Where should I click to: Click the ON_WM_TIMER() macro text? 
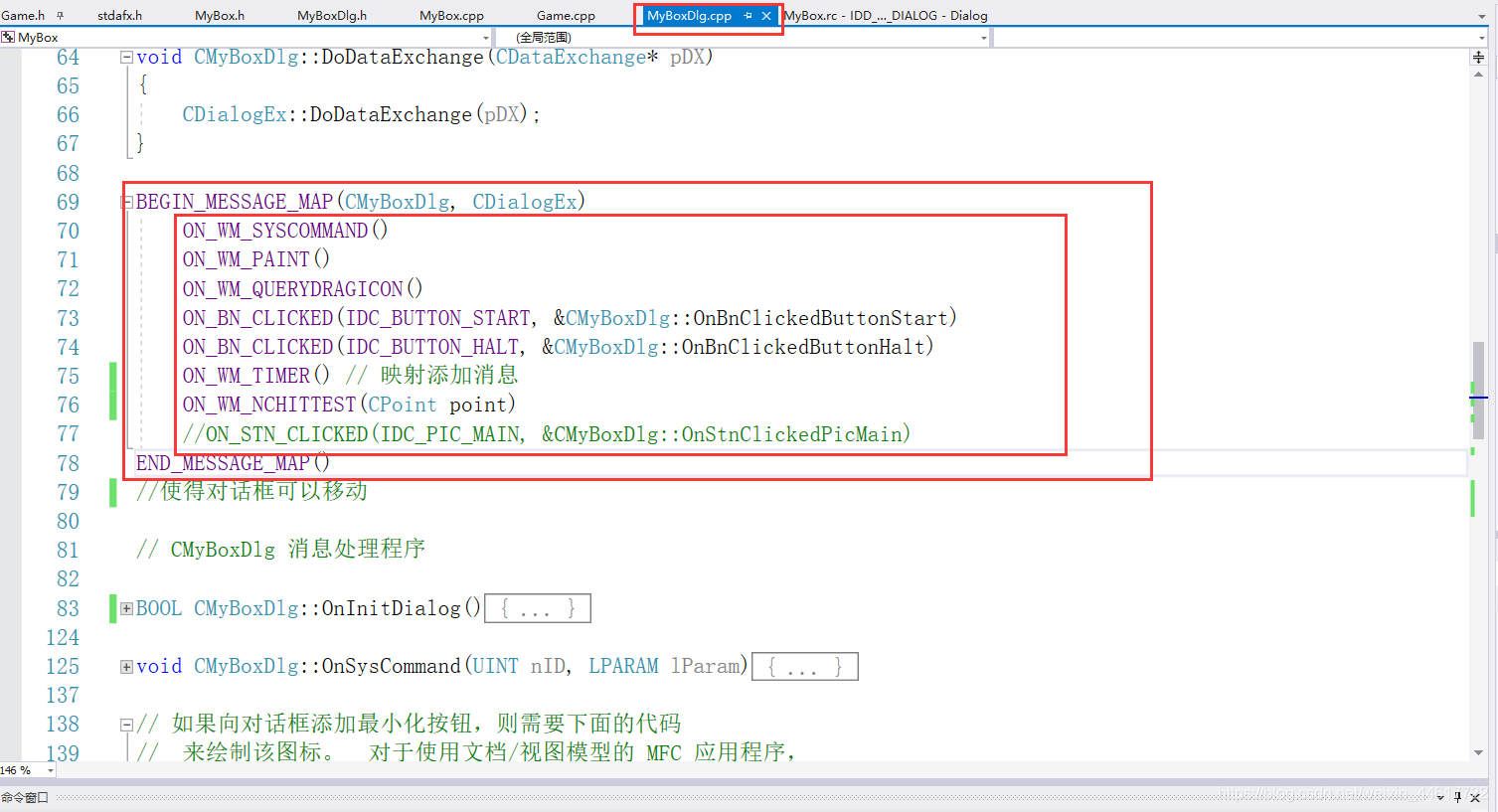click(255, 376)
